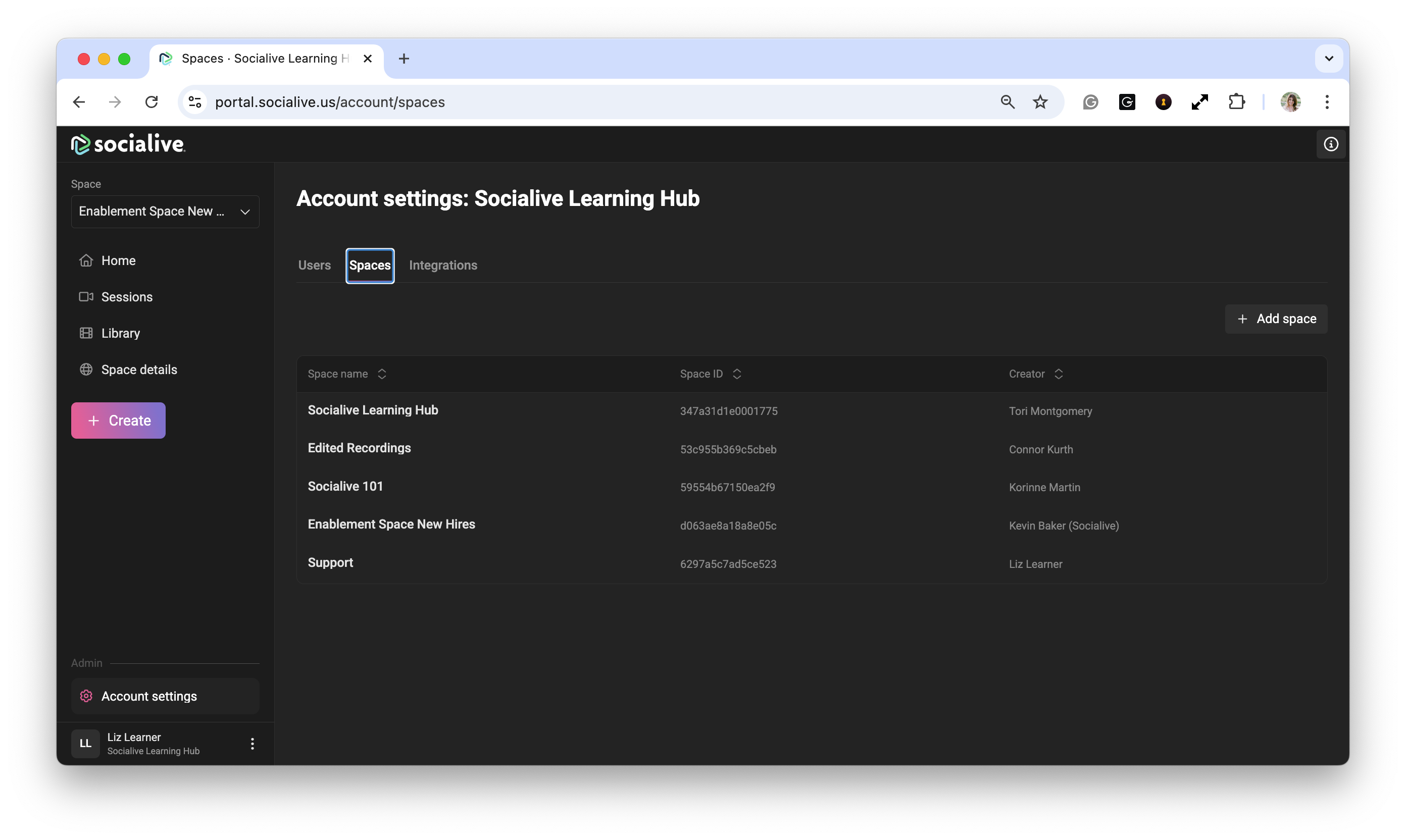The width and height of the screenshot is (1406, 840).
Task: Sort table by Space ID
Action: (x=737, y=374)
